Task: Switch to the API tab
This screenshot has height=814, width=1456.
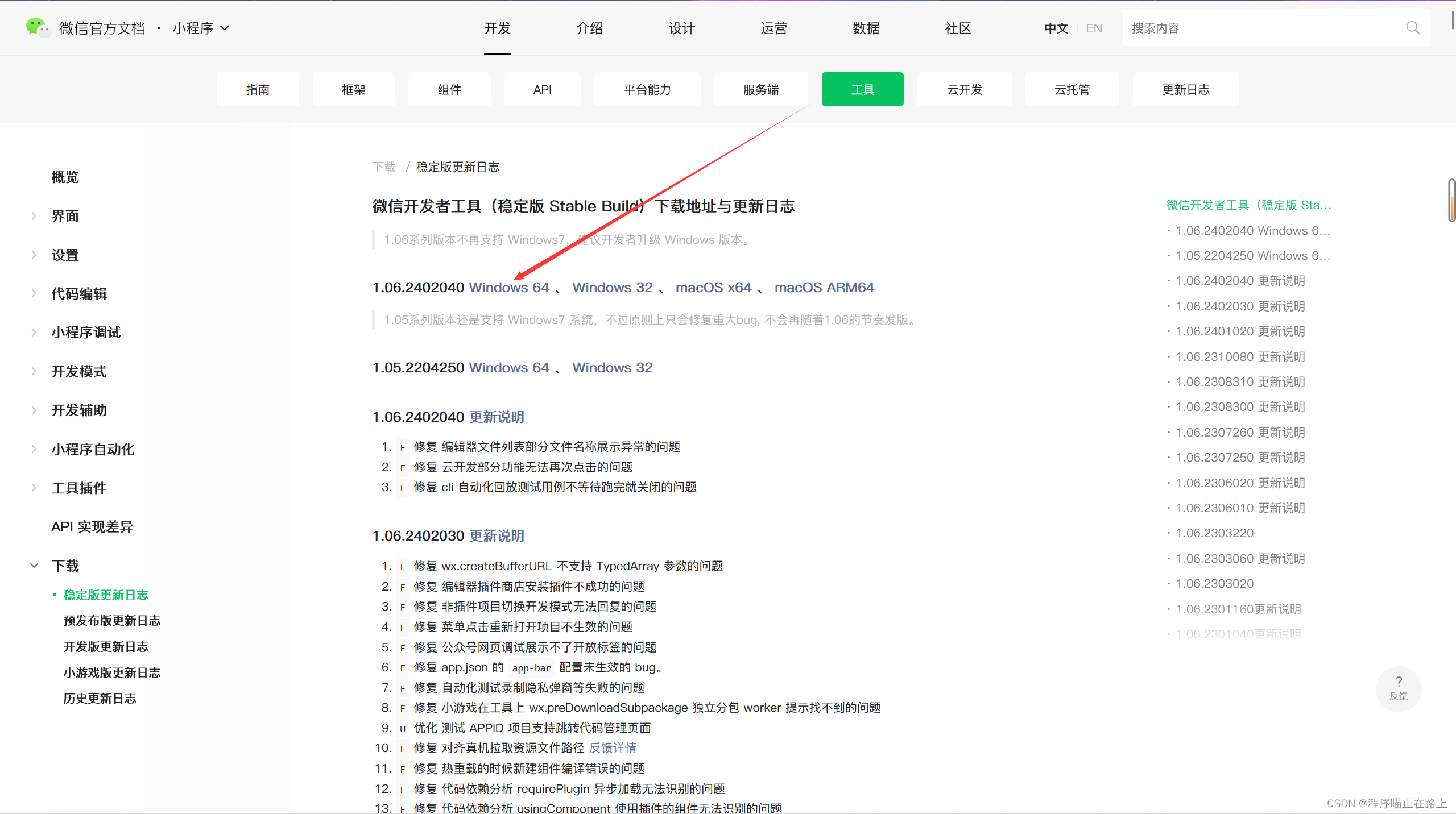Action: tap(542, 89)
